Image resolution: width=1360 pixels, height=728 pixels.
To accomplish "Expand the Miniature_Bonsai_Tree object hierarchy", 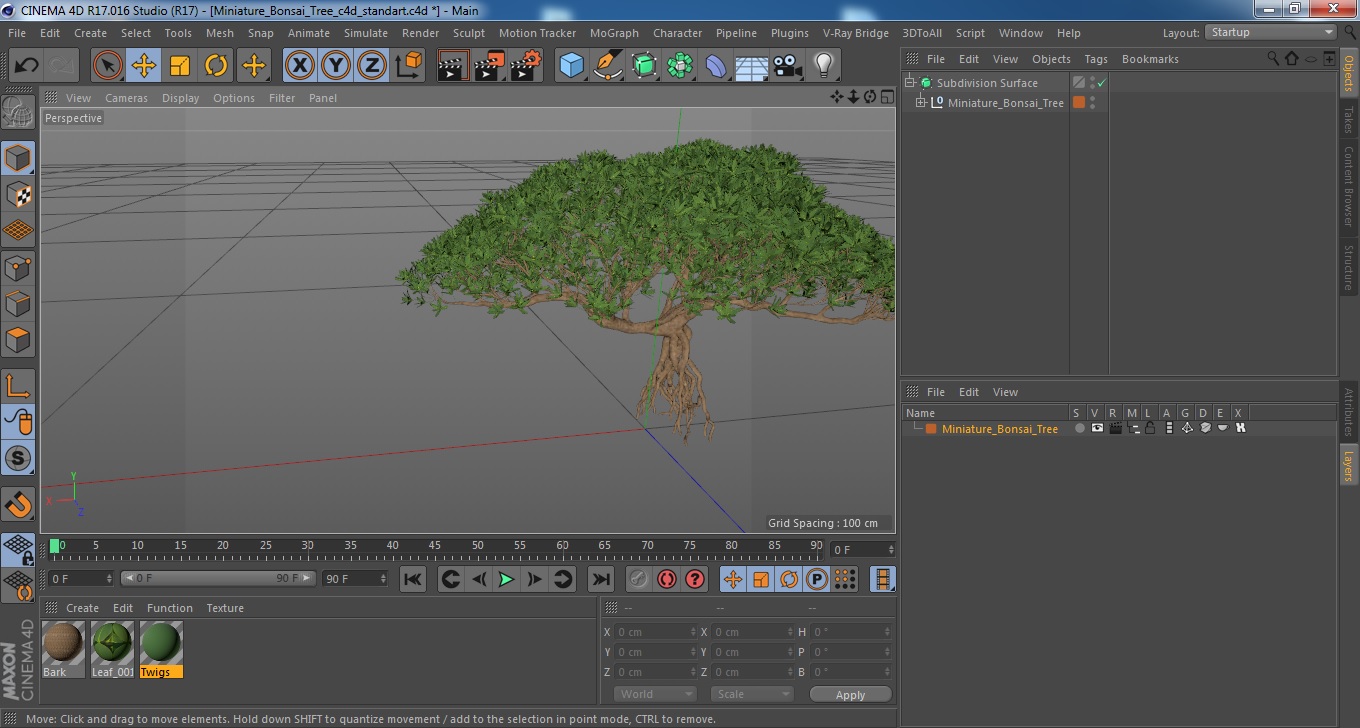I will coord(921,103).
